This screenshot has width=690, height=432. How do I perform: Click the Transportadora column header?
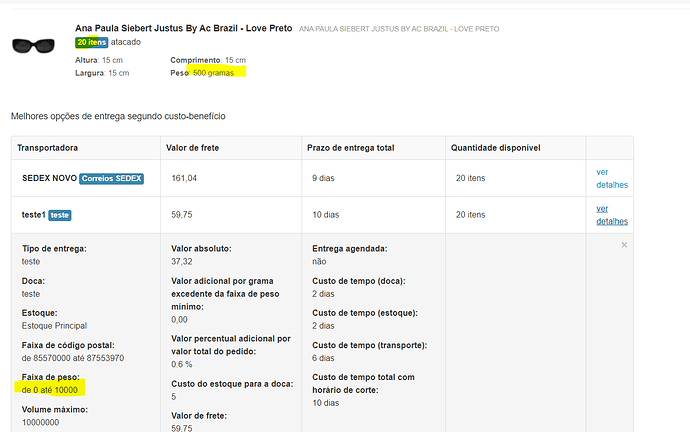pyautogui.click(x=48, y=148)
